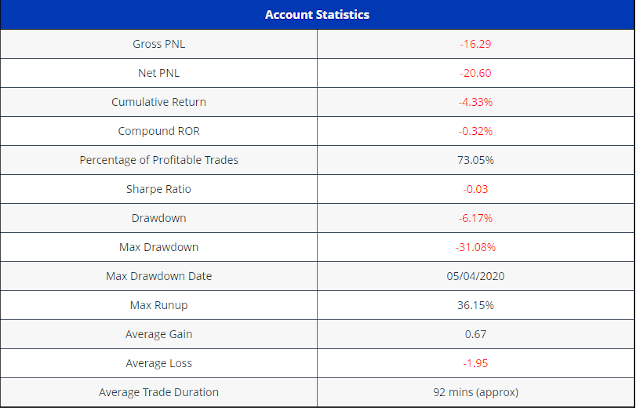The width and height of the screenshot is (640, 411).
Task: Click the 92 mins (approx) duration value
Action: click(x=475, y=391)
